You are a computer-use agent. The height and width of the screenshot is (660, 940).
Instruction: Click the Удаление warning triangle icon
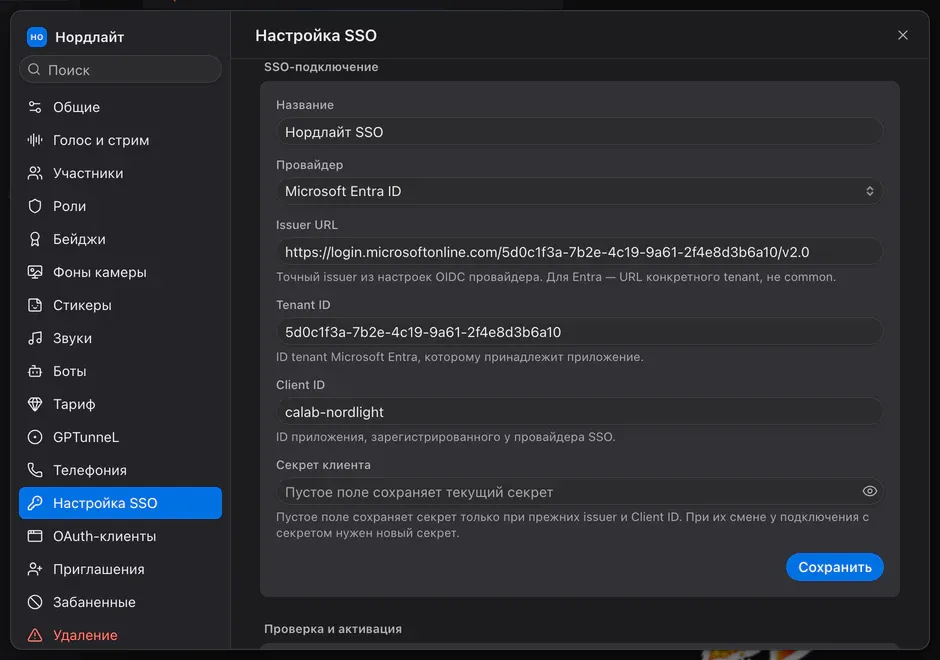[35, 635]
